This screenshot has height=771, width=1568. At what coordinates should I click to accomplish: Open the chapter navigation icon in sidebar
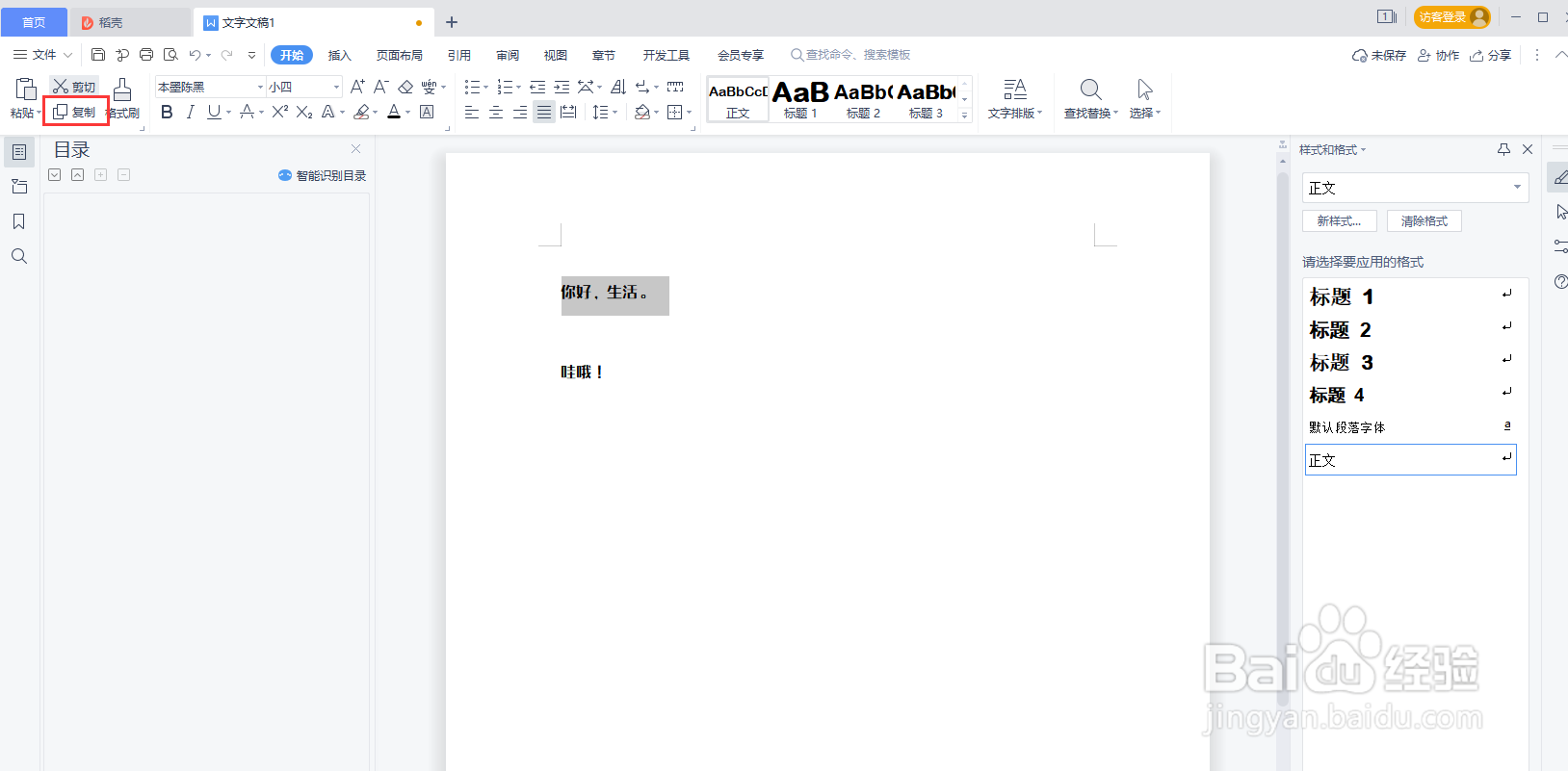(19, 187)
